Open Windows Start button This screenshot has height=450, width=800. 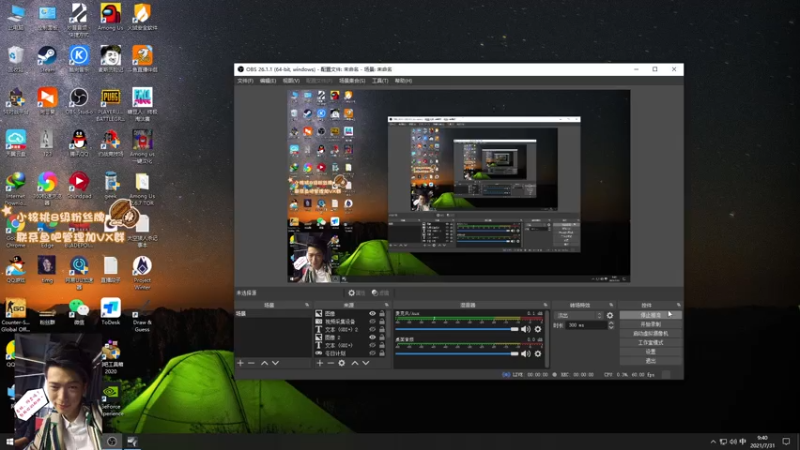click(x=9, y=441)
